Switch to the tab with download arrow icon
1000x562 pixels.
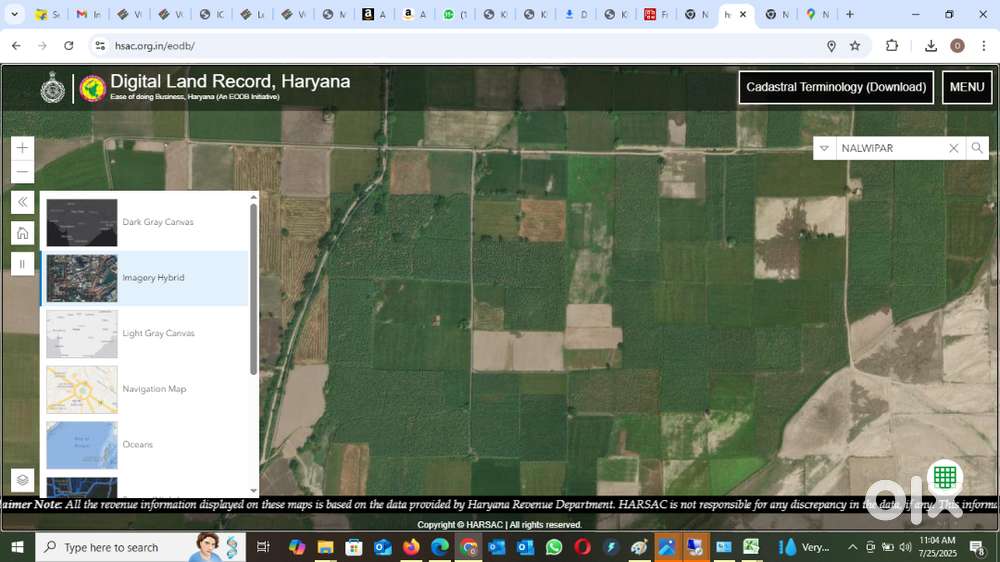click(x=575, y=14)
